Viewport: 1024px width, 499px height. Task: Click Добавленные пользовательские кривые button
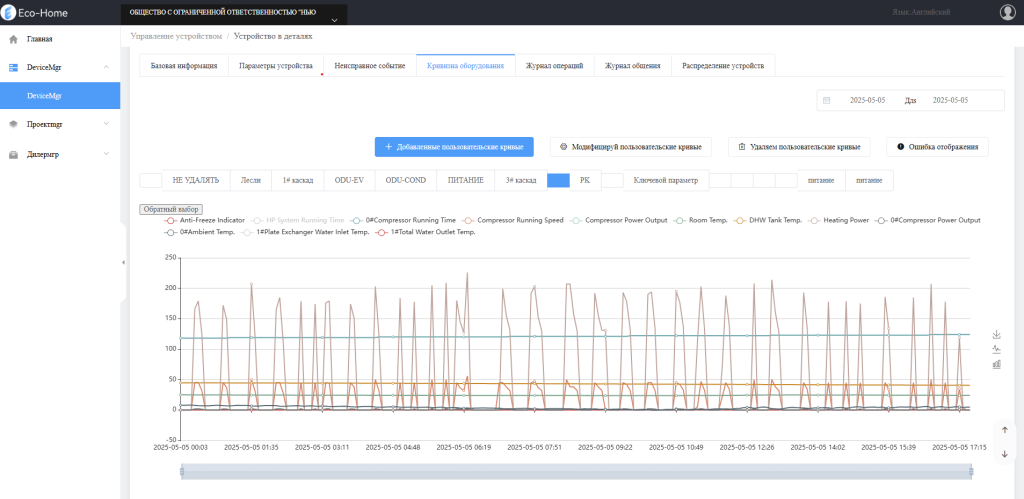pos(454,147)
